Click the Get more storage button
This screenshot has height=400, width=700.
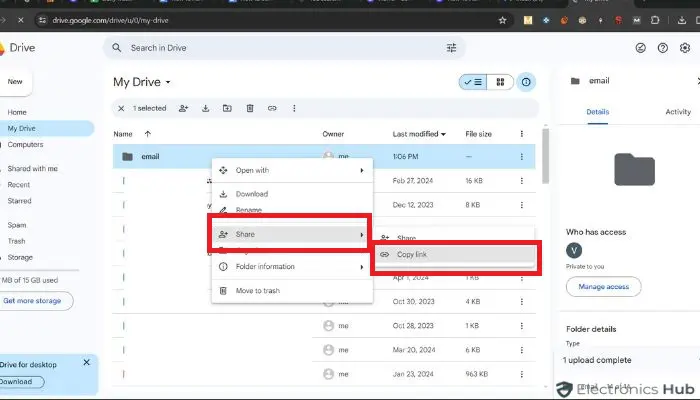point(33,301)
